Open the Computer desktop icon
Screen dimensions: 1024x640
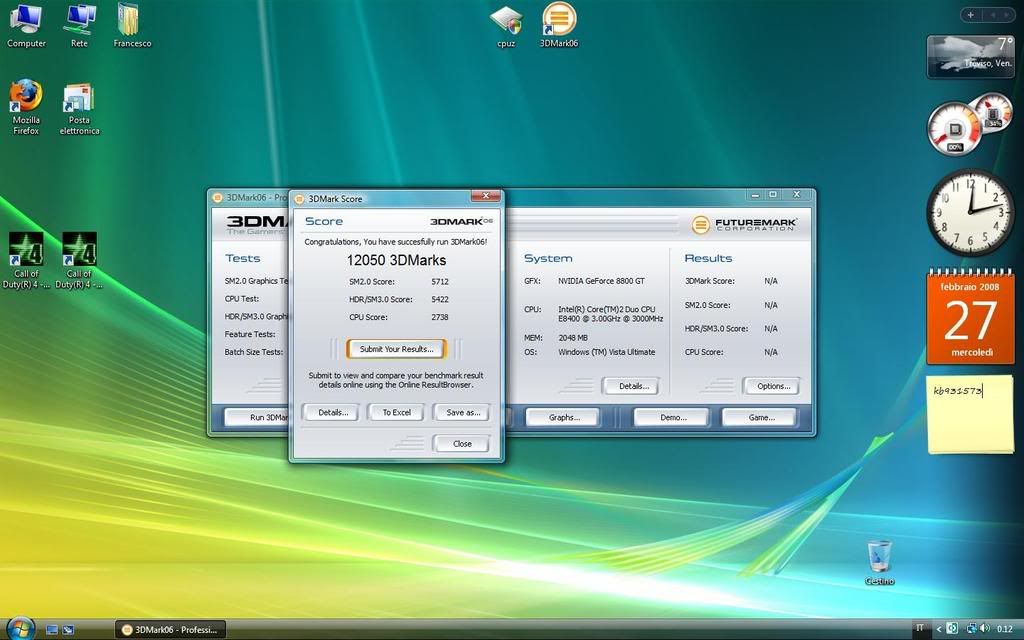(26, 19)
